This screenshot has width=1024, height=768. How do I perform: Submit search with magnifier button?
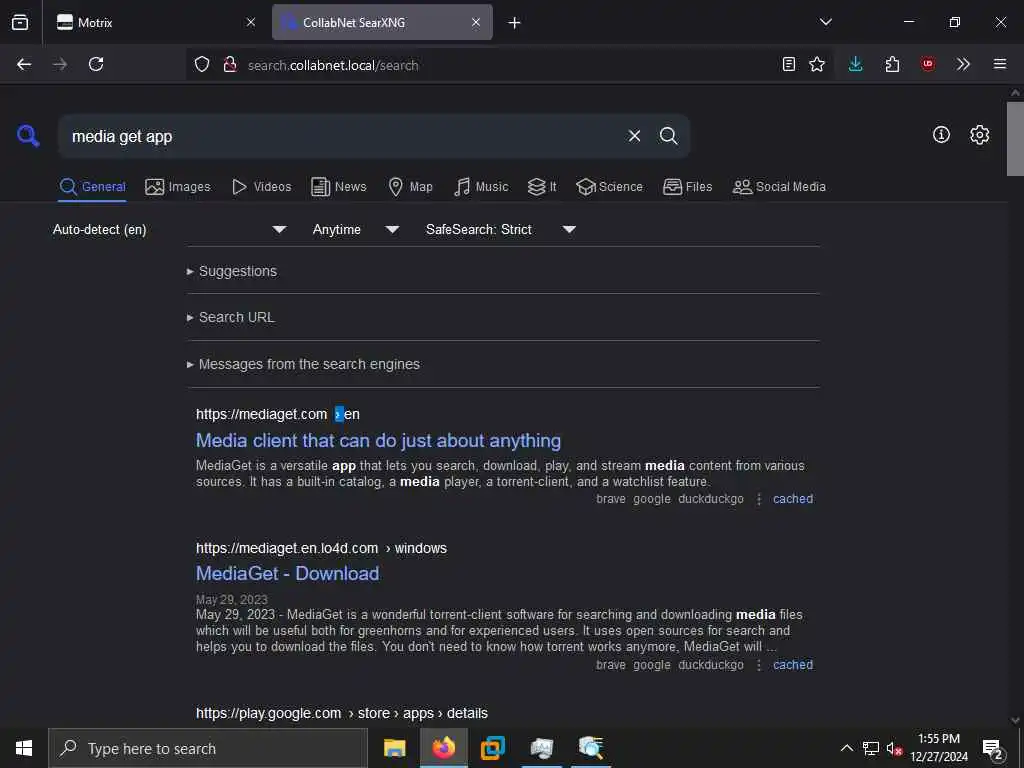[668, 136]
